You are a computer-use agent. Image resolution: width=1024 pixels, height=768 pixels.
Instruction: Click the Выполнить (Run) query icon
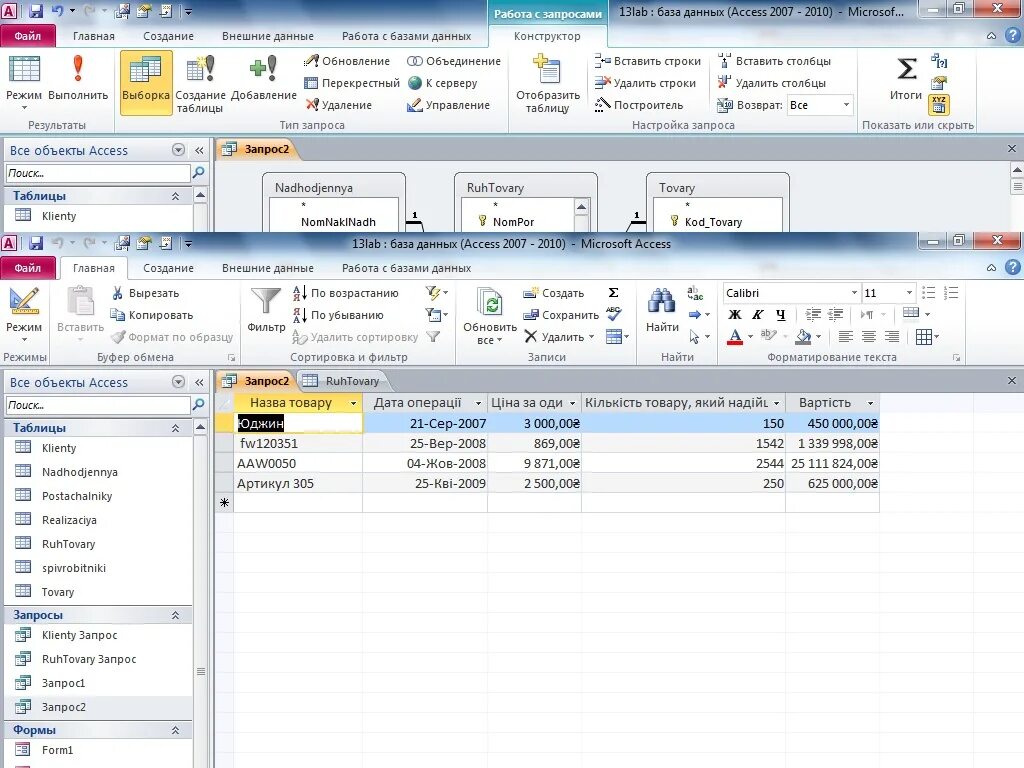click(x=78, y=78)
